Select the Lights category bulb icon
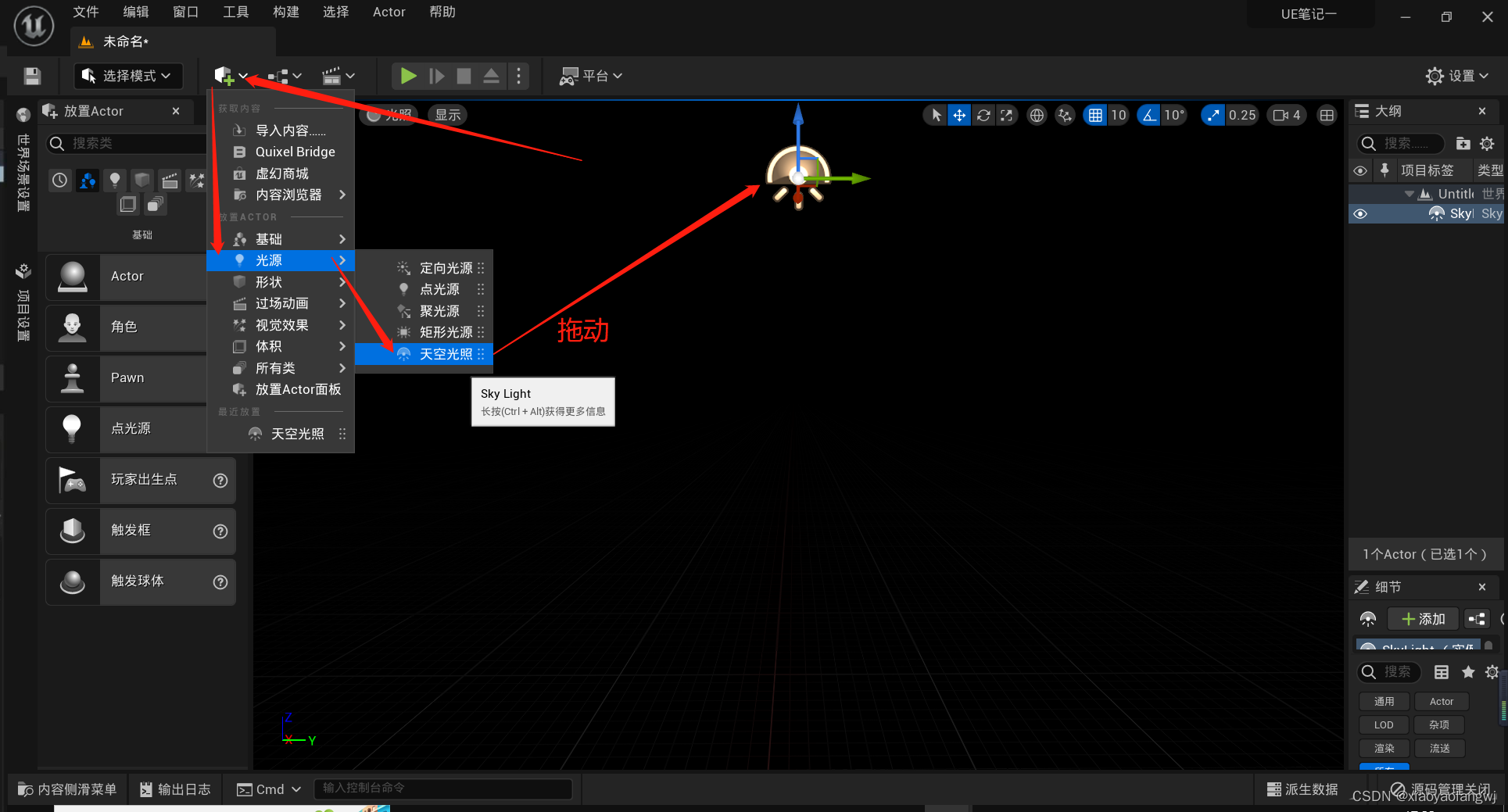Screen dimensions: 1508x812 pyautogui.click(x=115, y=181)
